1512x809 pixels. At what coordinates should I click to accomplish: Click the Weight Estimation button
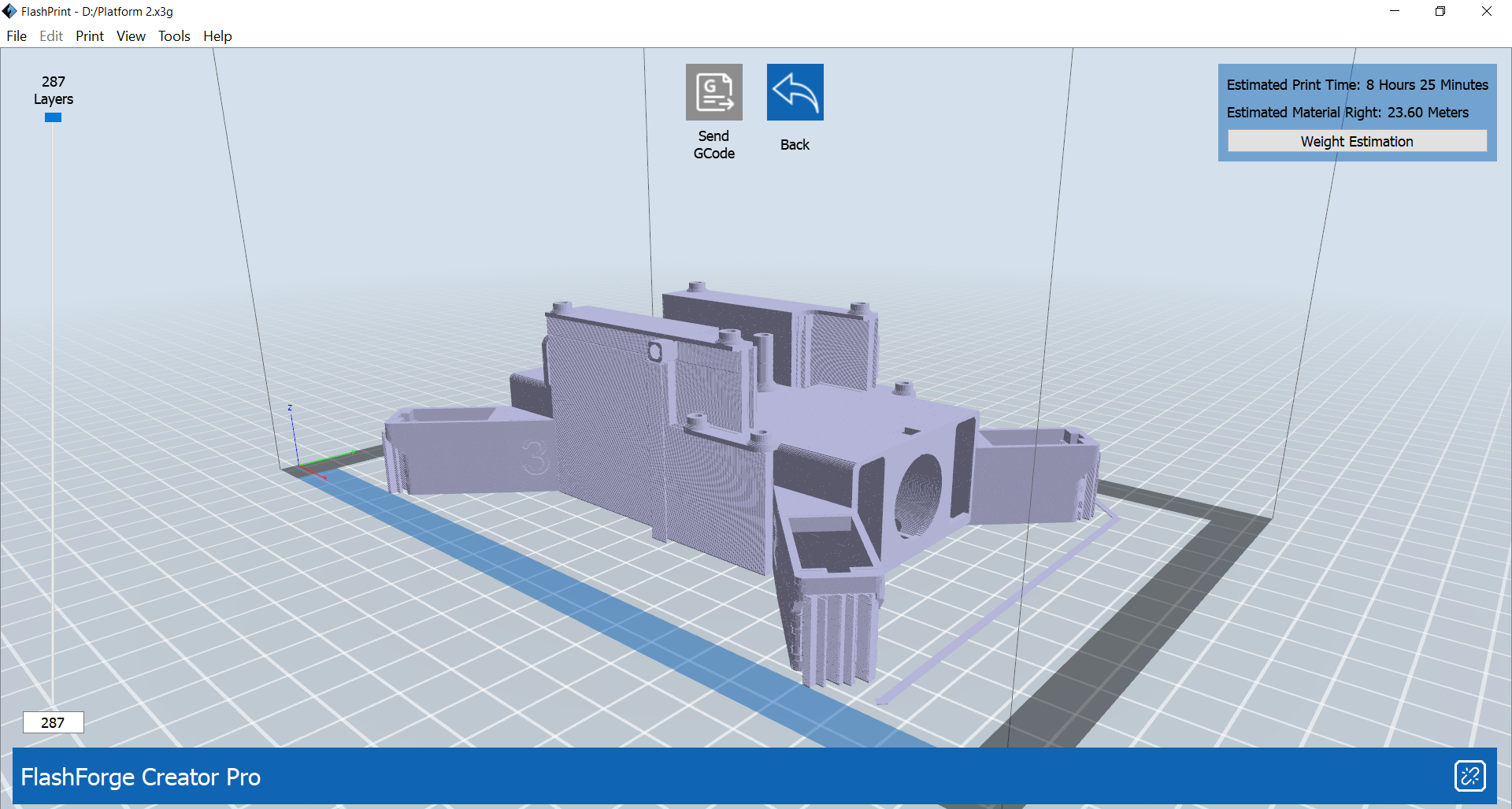[x=1357, y=141]
